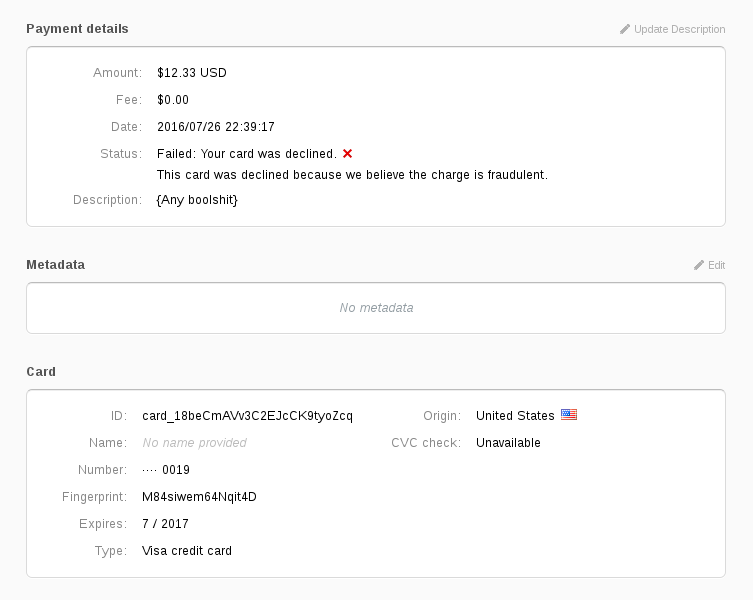753x600 pixels.
Task: Click the description value {Any boolshit}
Action: (197, 200)
